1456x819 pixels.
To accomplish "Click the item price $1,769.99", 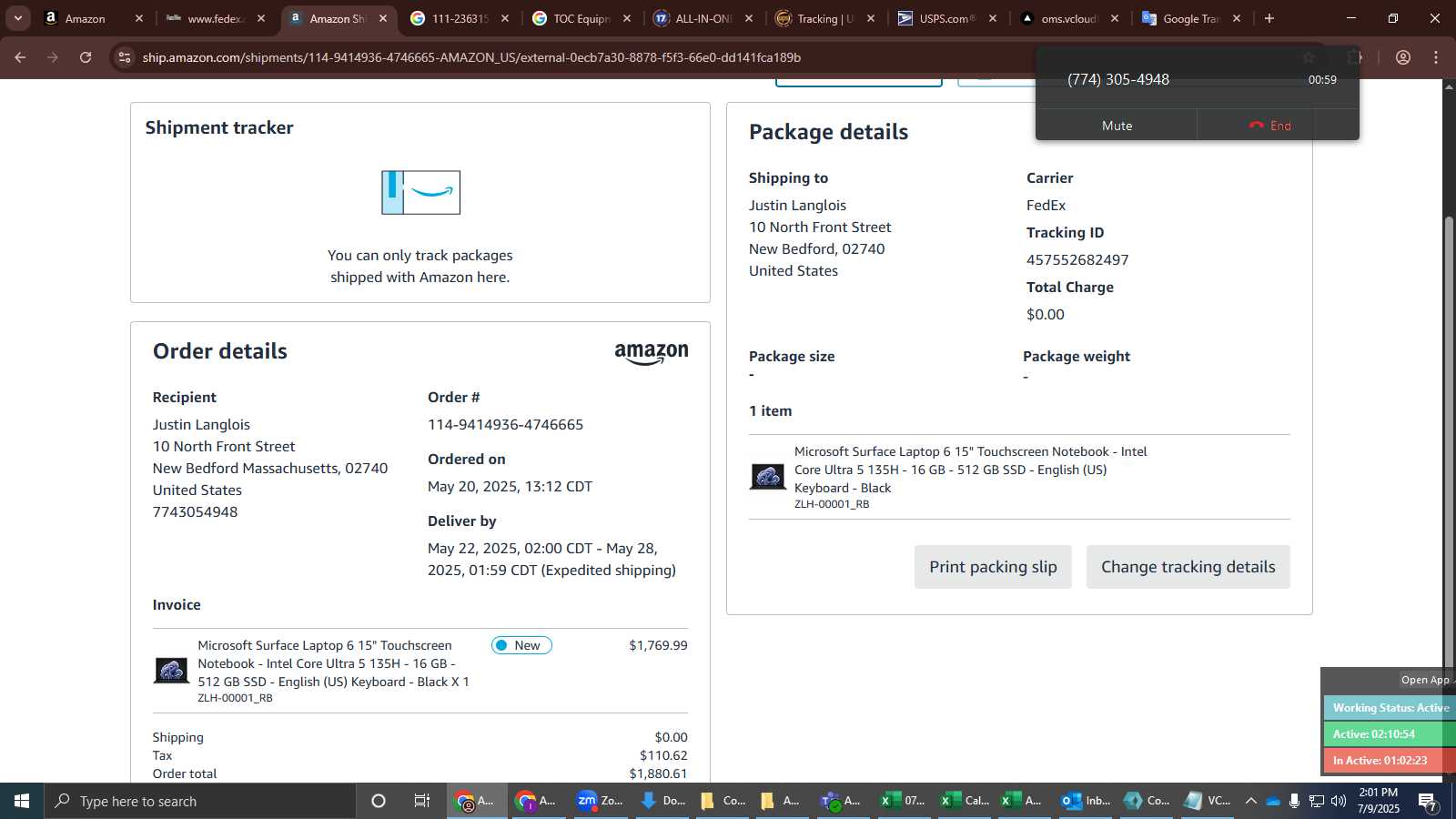I will 658,645.
